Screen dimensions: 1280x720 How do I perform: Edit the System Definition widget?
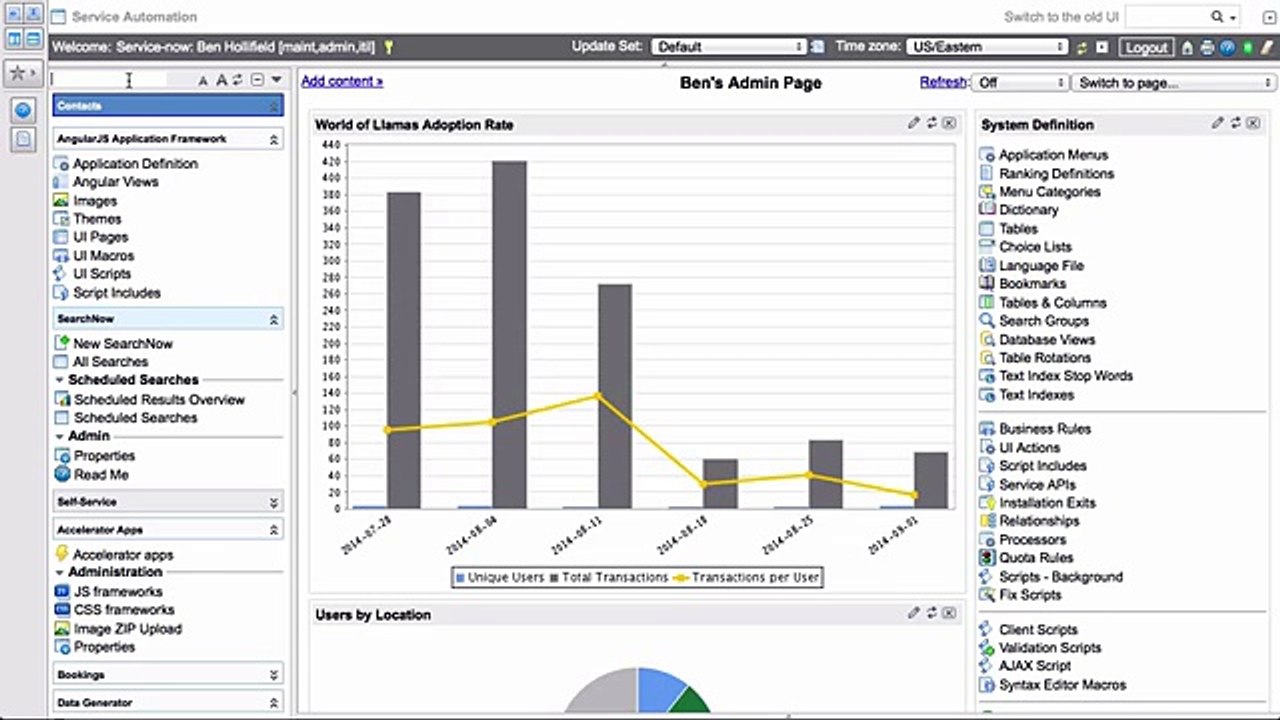pos(1217,123)
